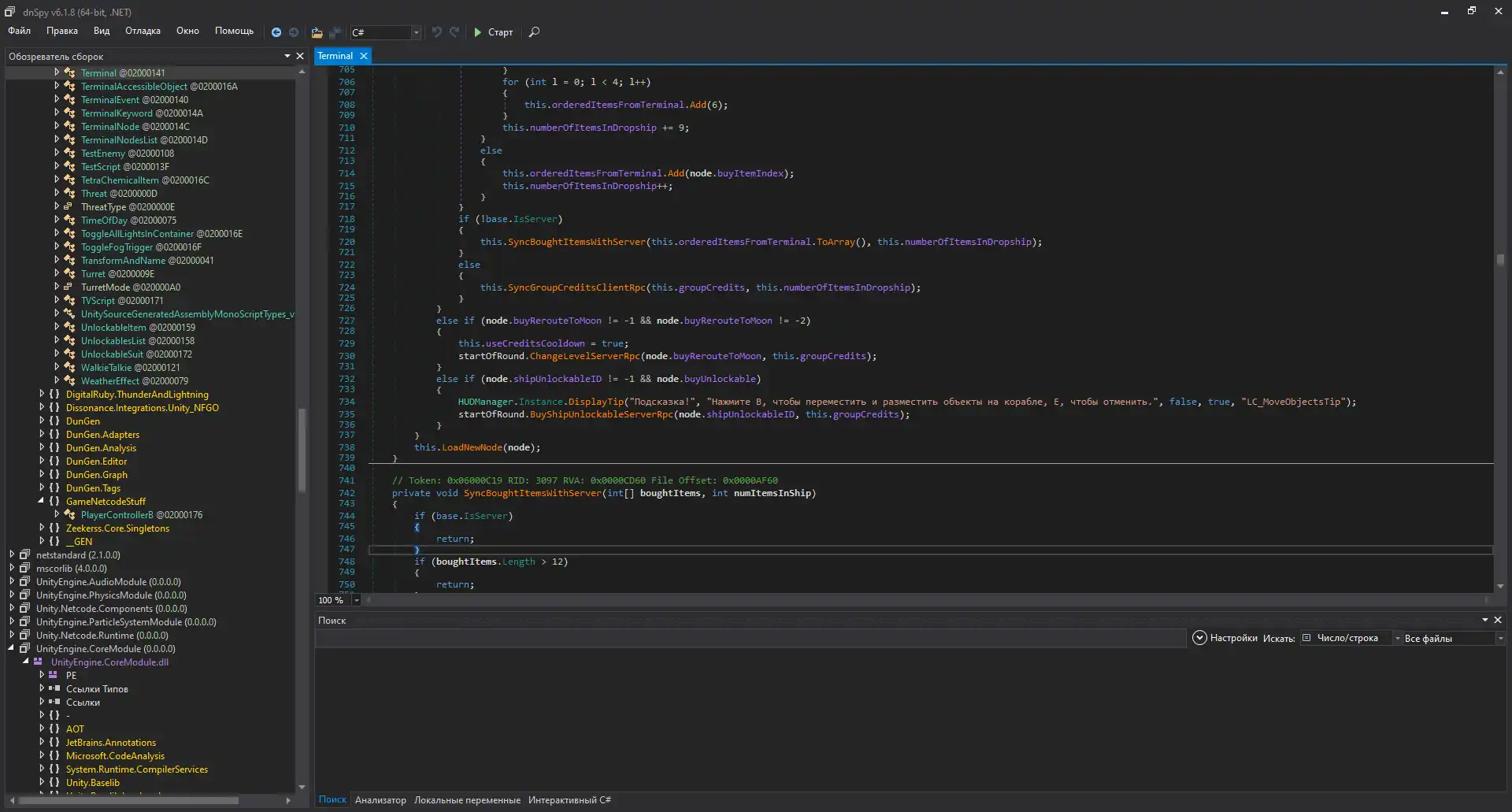The image size is (1512, 812).
Task: Click the assembly tree horizontal scrollbar thumb
Action: [130, 800]
